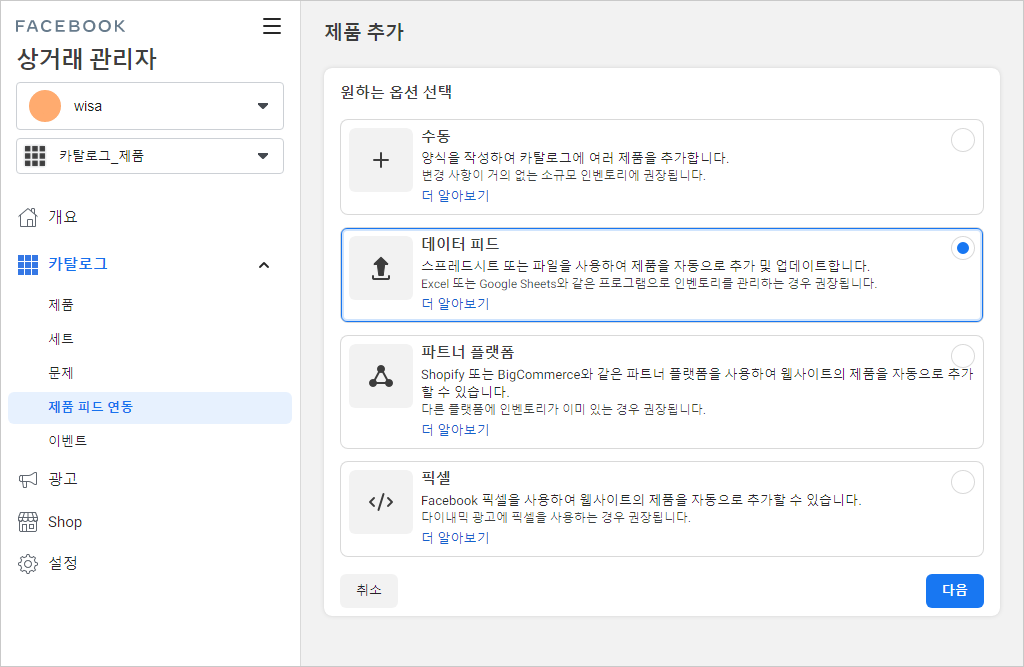
Task: Click the 취소 button
Action: coord(369,591)
